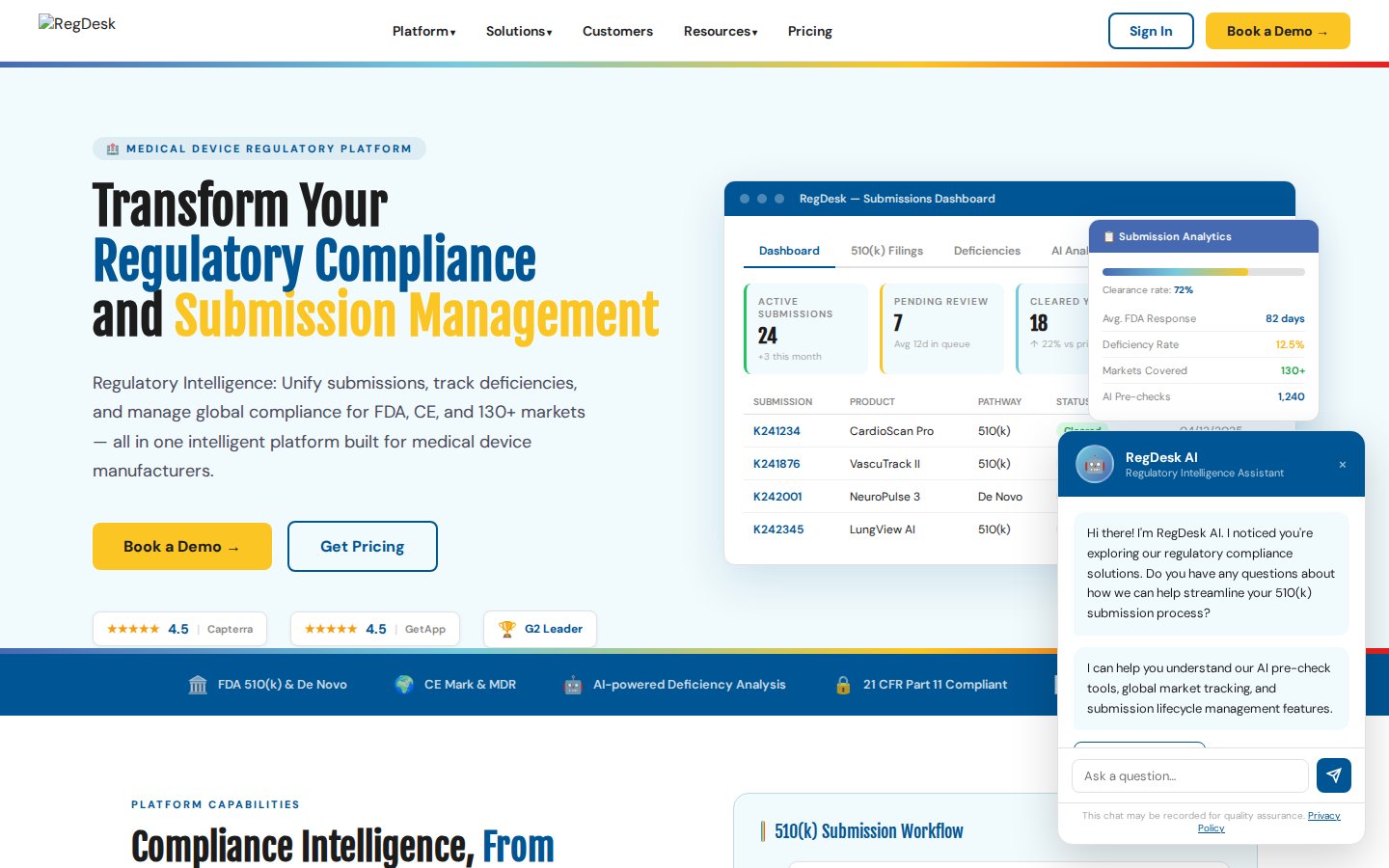Click the FDA 510(k) building icon
This screenshot has height=868, width=1389.
[x=198, y=685]
